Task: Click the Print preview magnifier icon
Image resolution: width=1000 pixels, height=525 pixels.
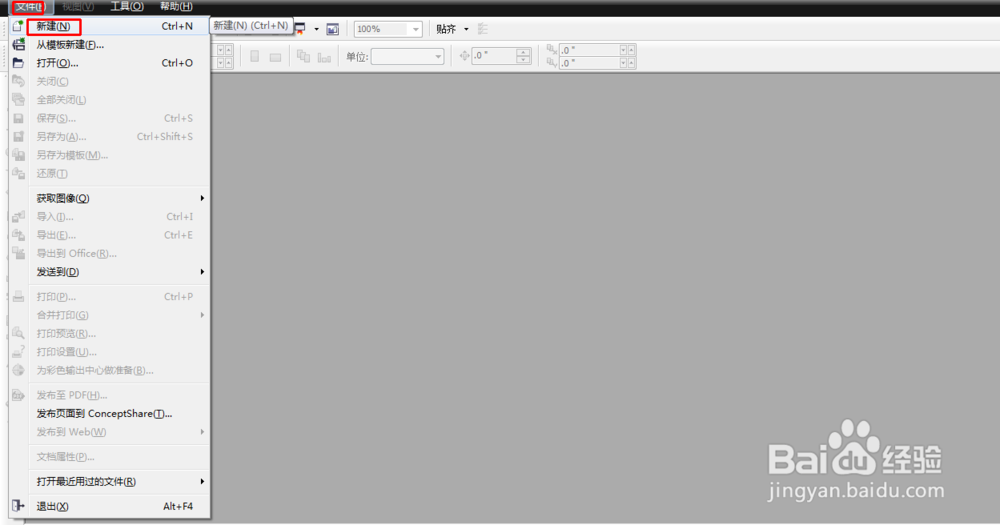Action: tap(18, 333)
